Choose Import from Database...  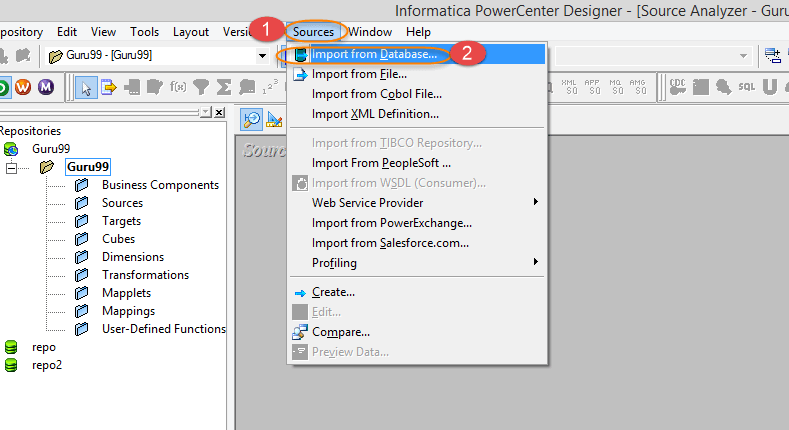(x=418, y=54)
